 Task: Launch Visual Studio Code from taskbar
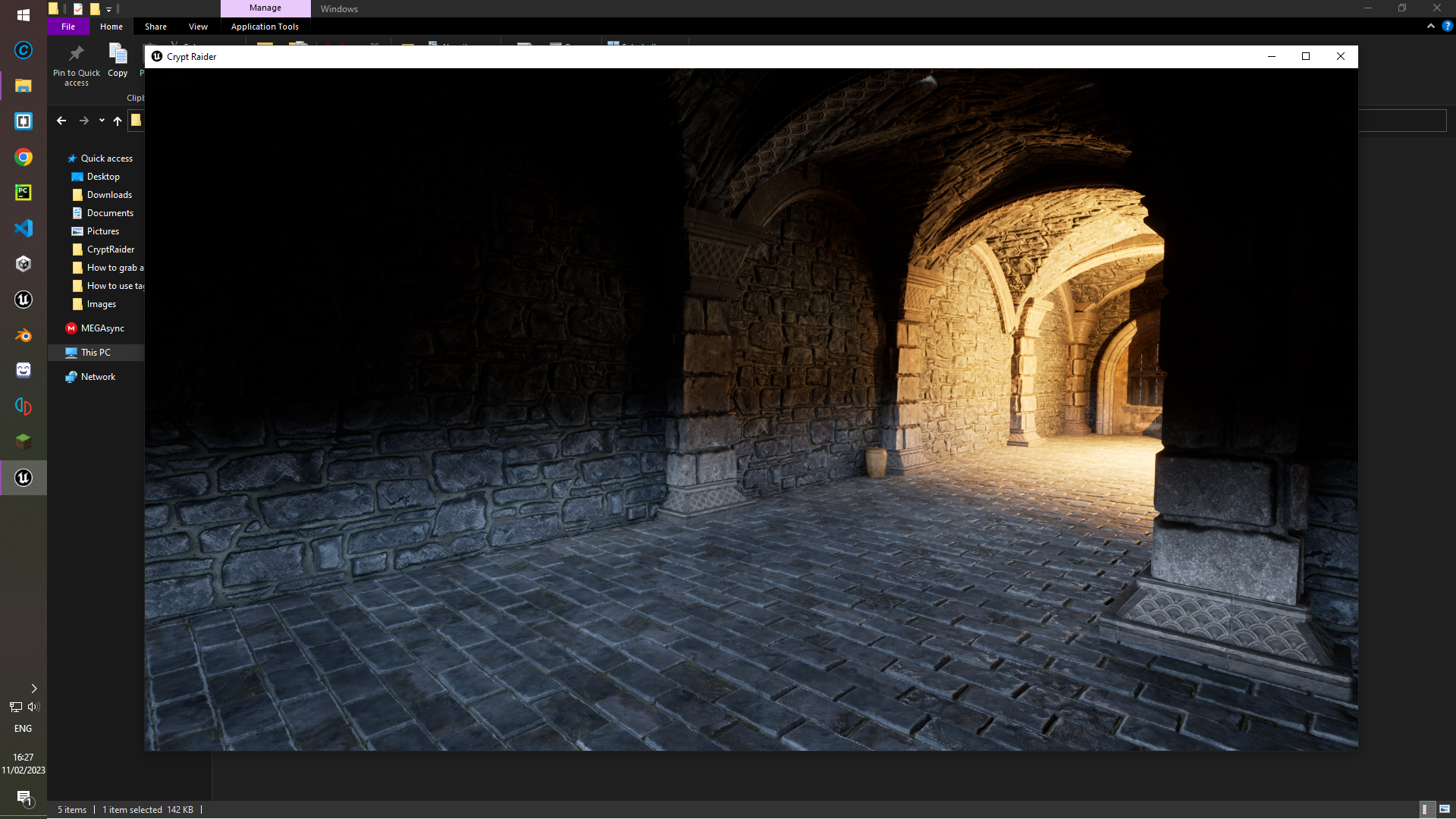(24, 228)
